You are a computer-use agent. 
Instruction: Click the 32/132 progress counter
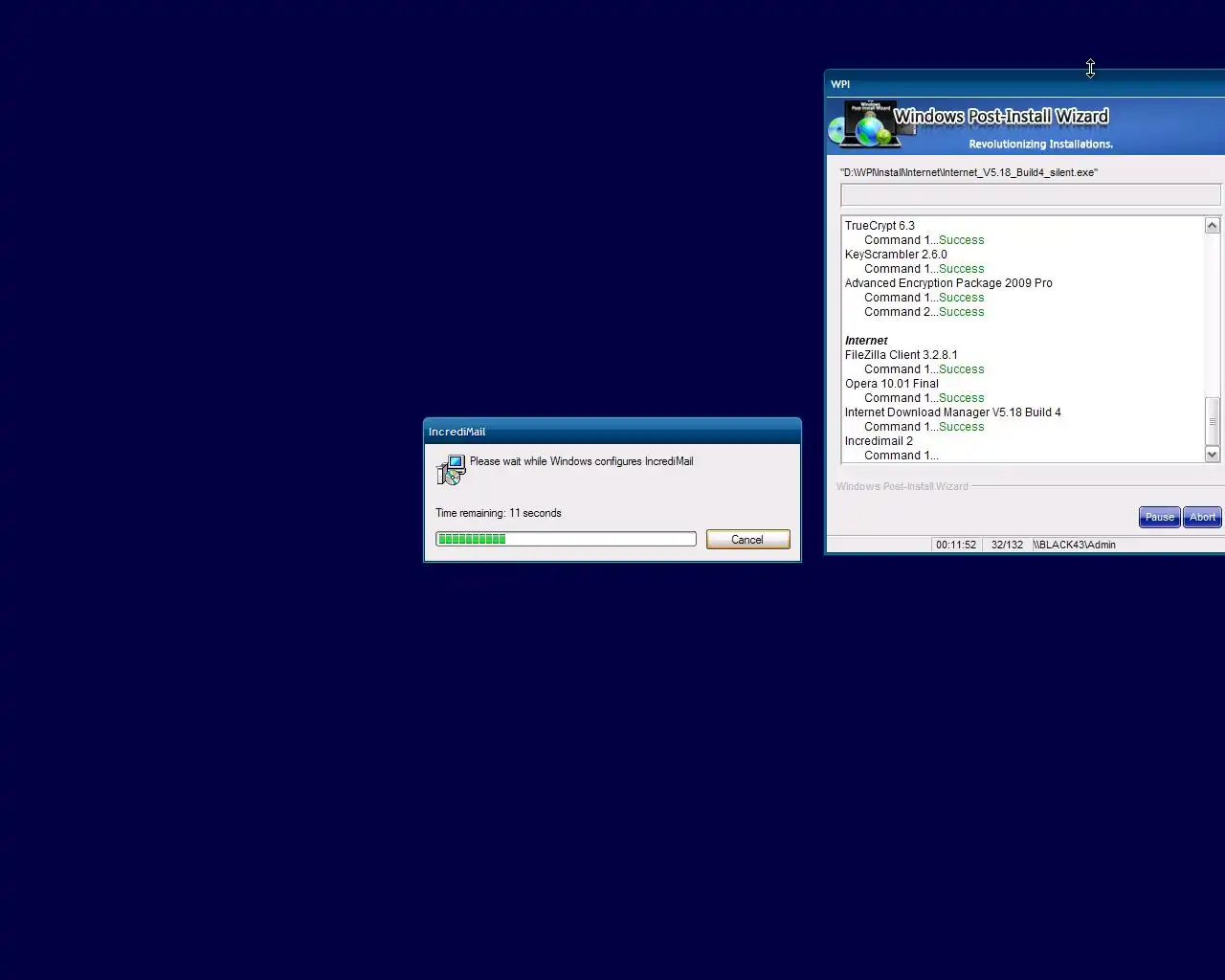pyautogui.click(x=1007, y=545)
